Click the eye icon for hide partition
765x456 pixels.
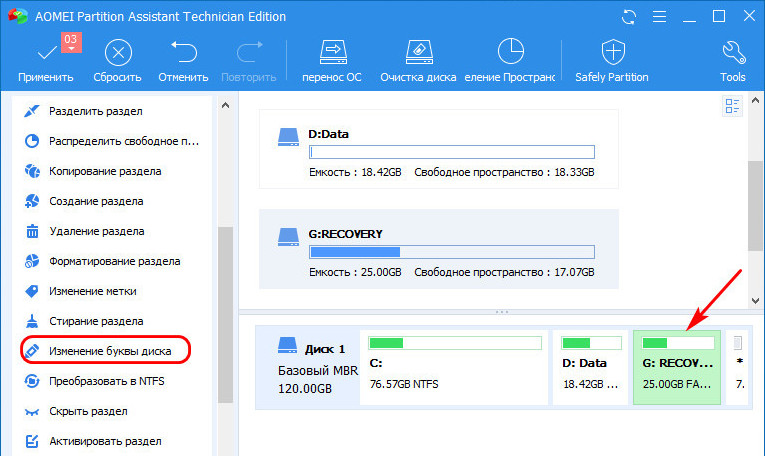(x=32, y=412)
